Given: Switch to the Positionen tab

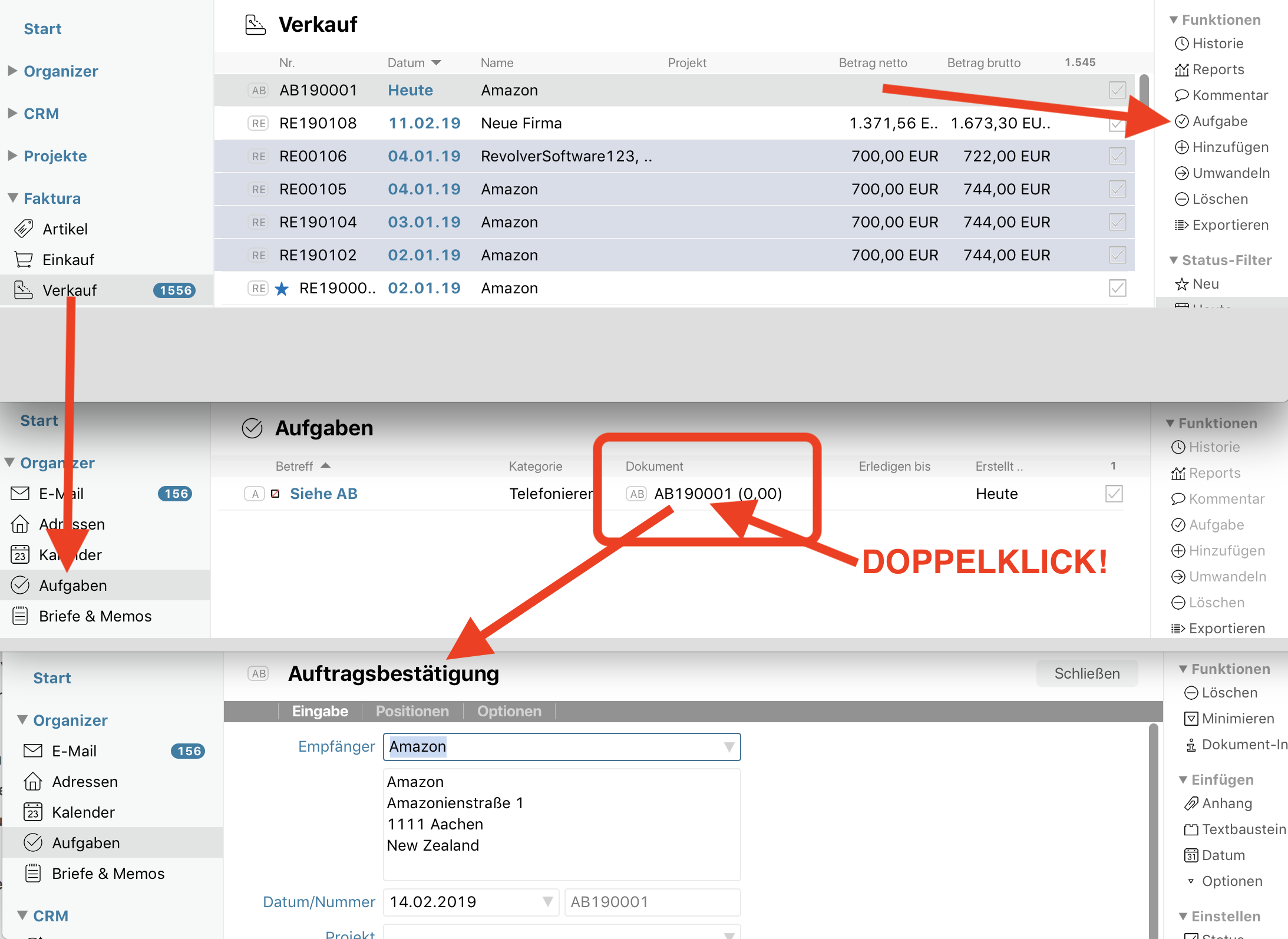Looking at the screenshot, I should coord(412,711).
